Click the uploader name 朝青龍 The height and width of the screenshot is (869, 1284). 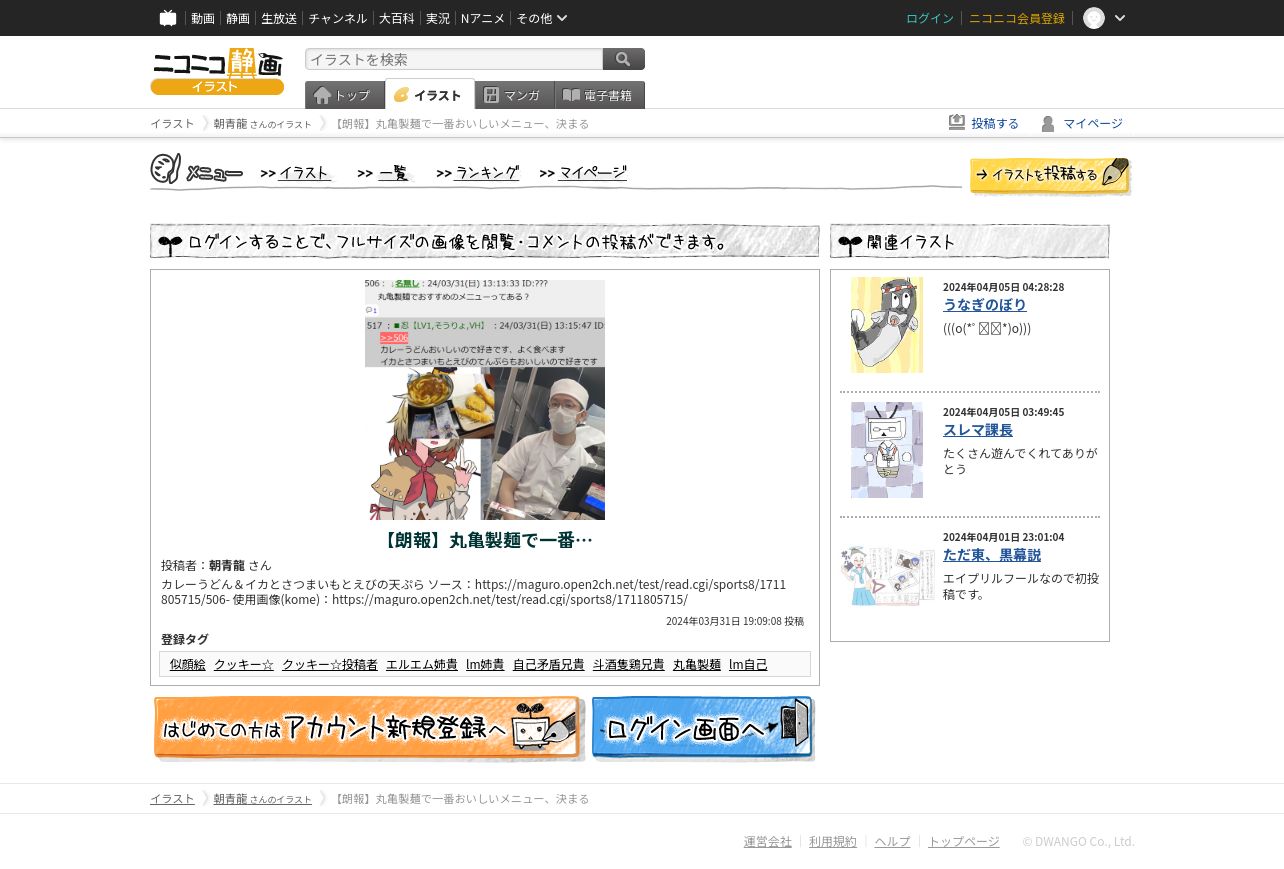click(227, 565)
